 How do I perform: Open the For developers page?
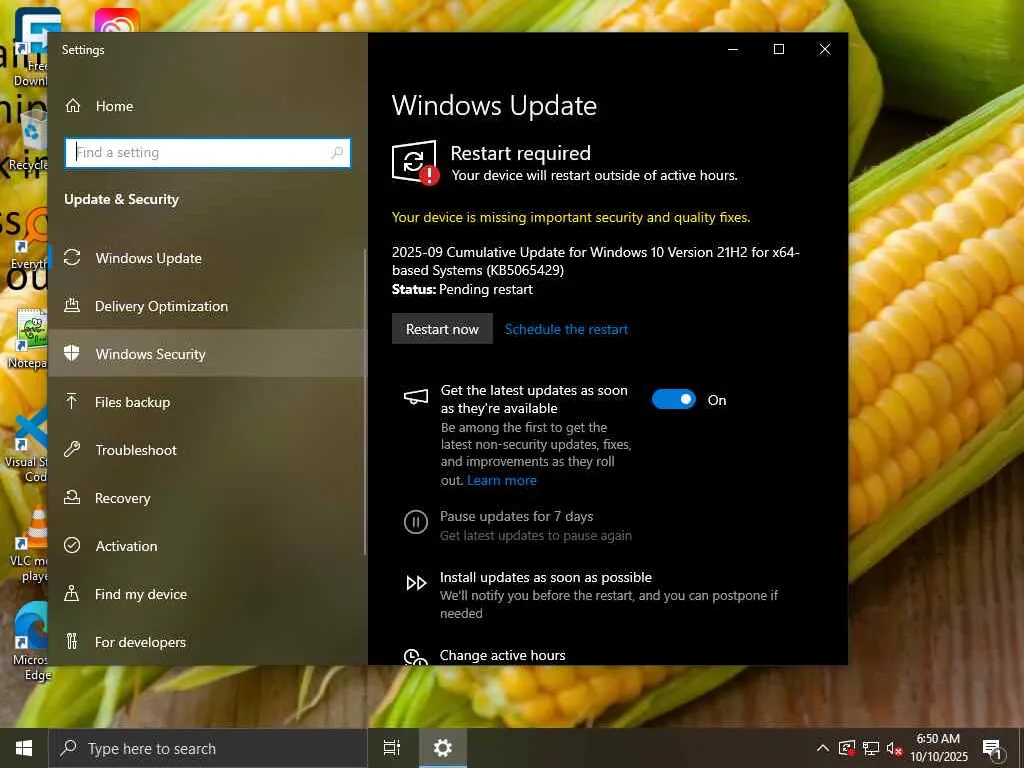[206, 641]
